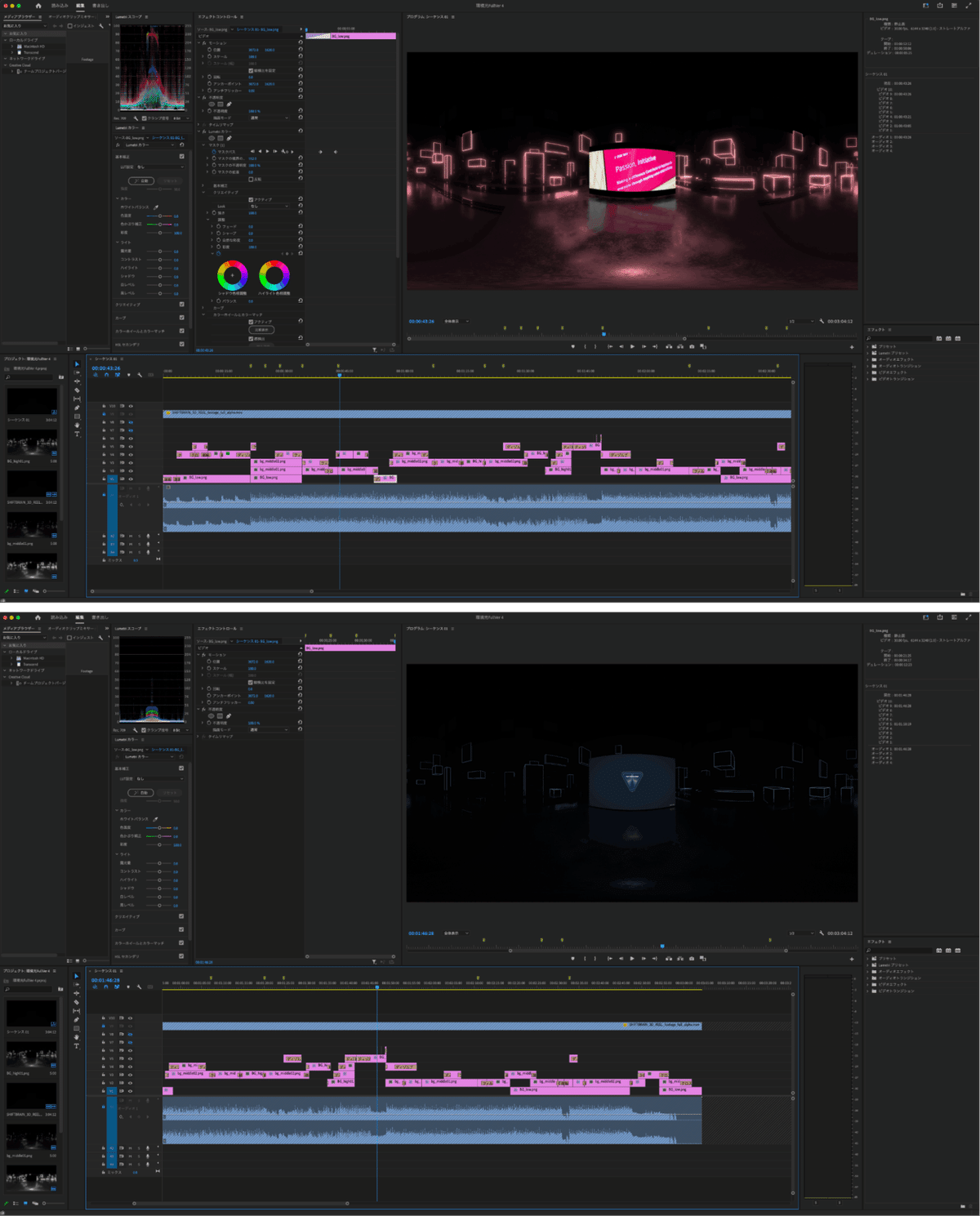Select the Type tool in upper timeline toolbar
The width and height of the screenshot is (980, 1216).
(x=77, y=434)
